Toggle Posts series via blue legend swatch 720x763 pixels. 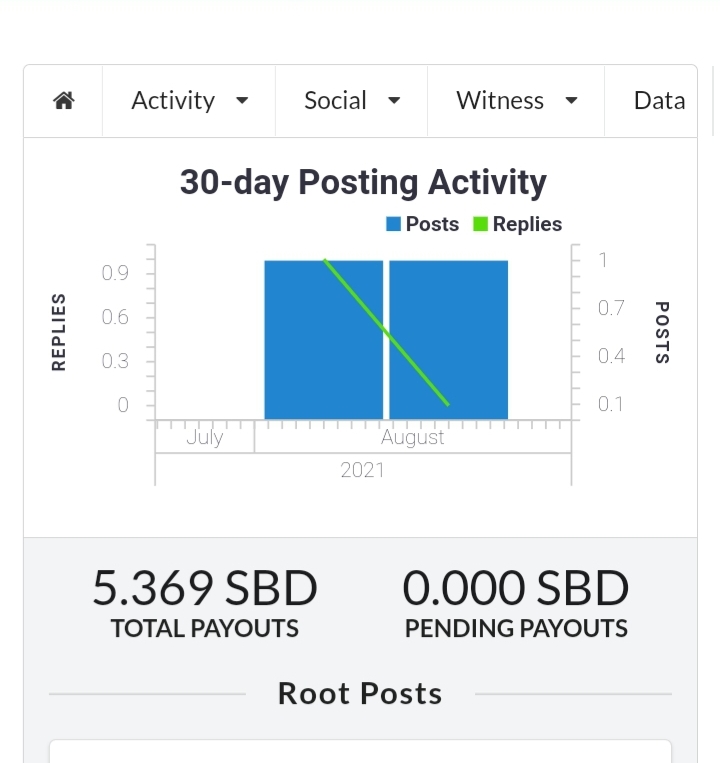tap(393, 224)
